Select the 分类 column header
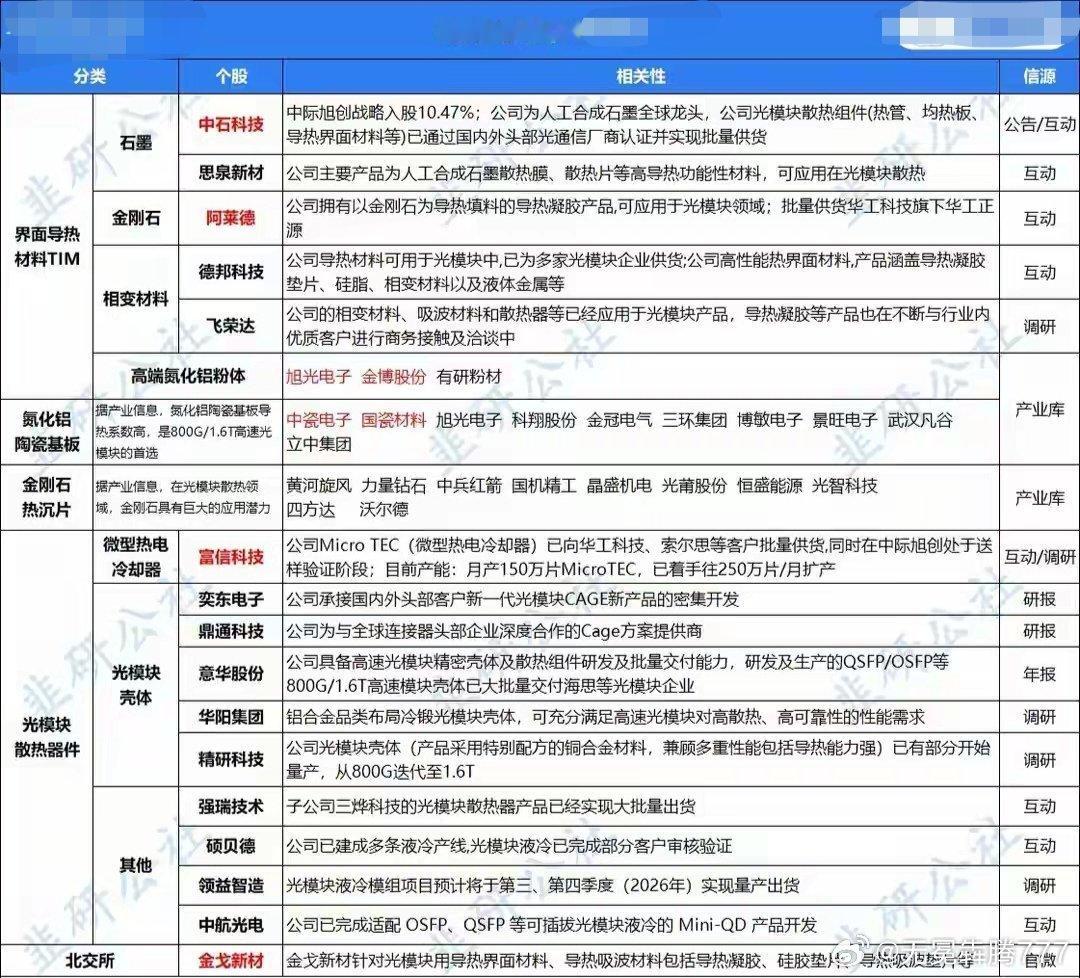 (90, 76)
